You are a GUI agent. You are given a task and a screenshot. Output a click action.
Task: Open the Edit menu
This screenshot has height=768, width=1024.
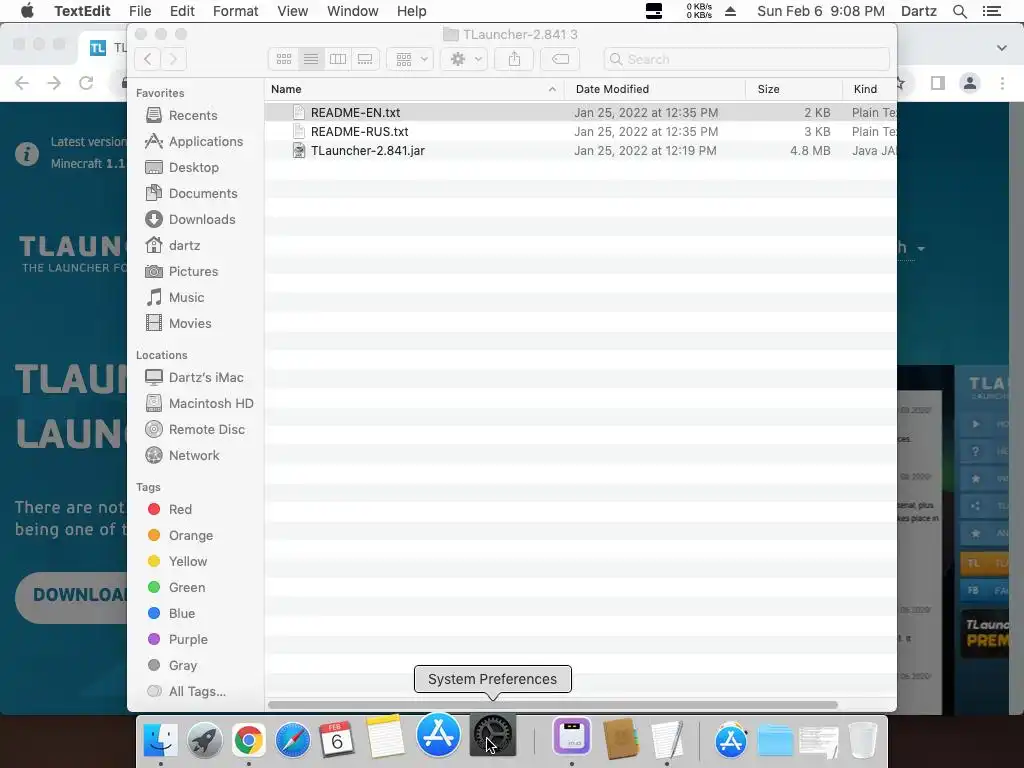click(182, 11)
